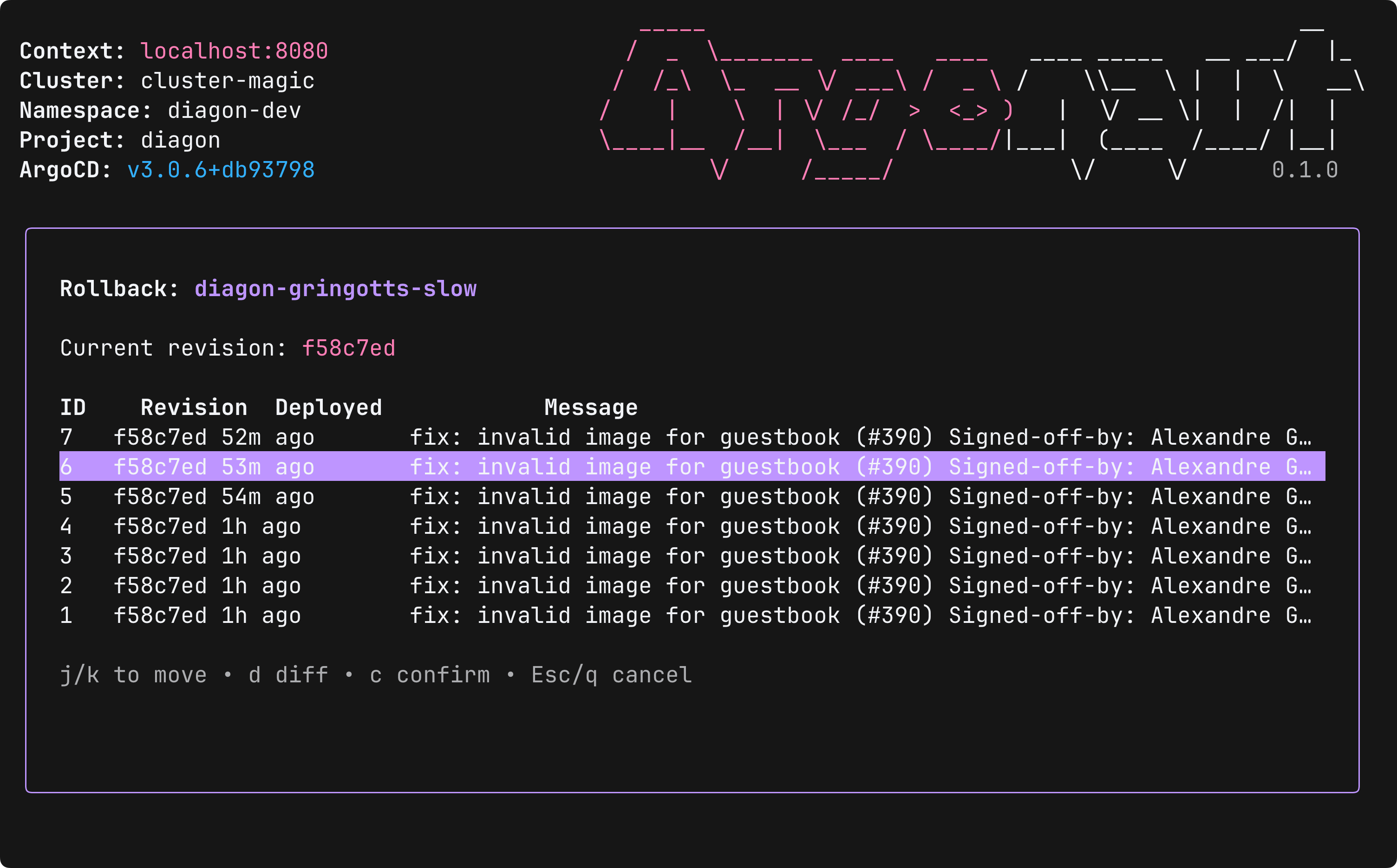This screenshot has height=868, width=1397.
Task: Click the 'Esc/q cancel' hint
Action: click(611, 675)
